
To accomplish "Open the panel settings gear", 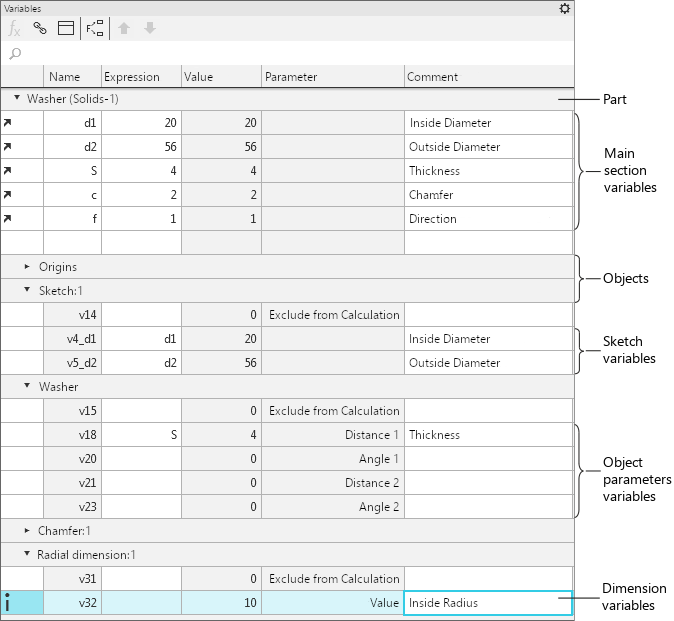I will [x=565, y=8].
